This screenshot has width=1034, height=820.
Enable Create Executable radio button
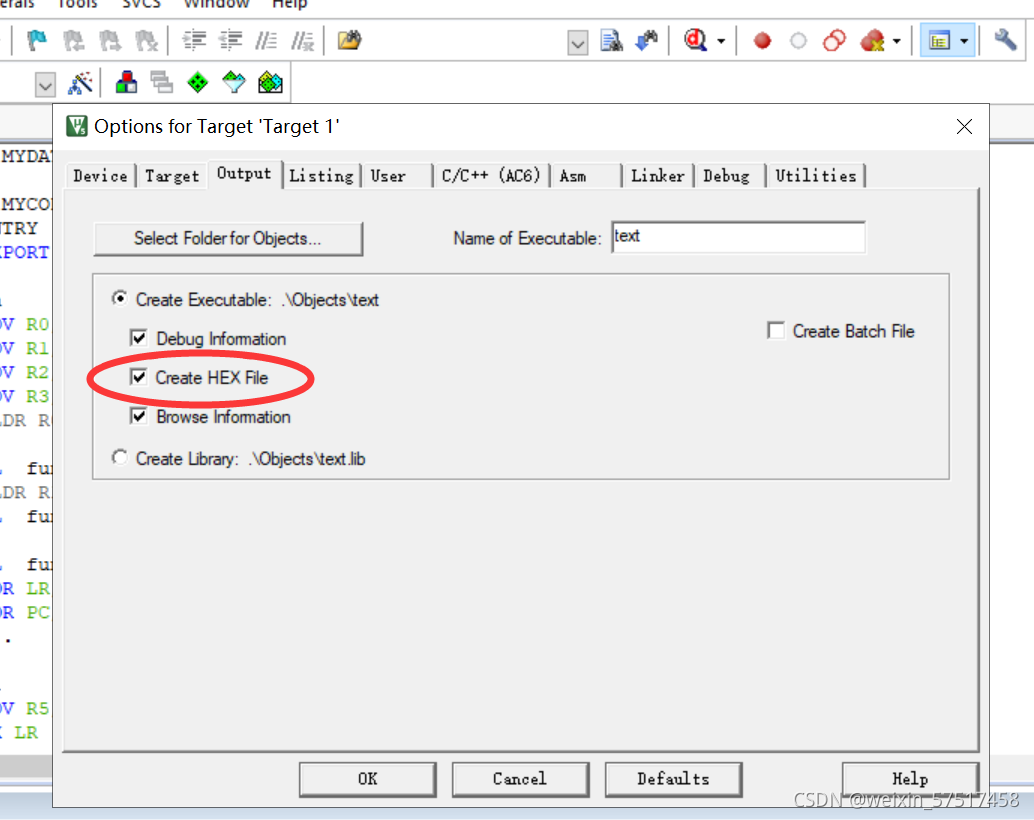tap(119, 299)
